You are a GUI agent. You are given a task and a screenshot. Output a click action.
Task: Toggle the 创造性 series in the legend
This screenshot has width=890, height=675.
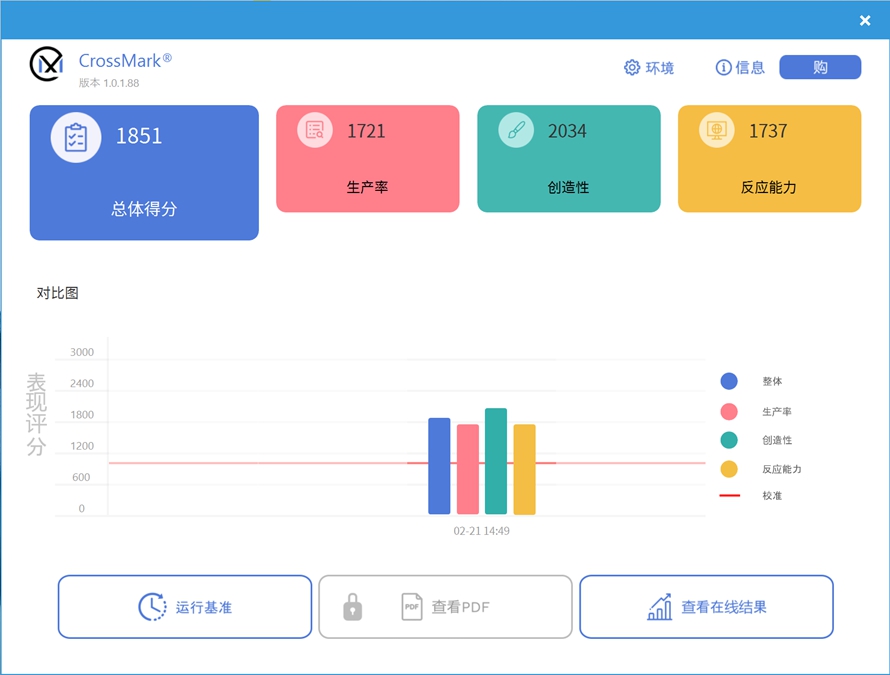[x=729, y=438]
